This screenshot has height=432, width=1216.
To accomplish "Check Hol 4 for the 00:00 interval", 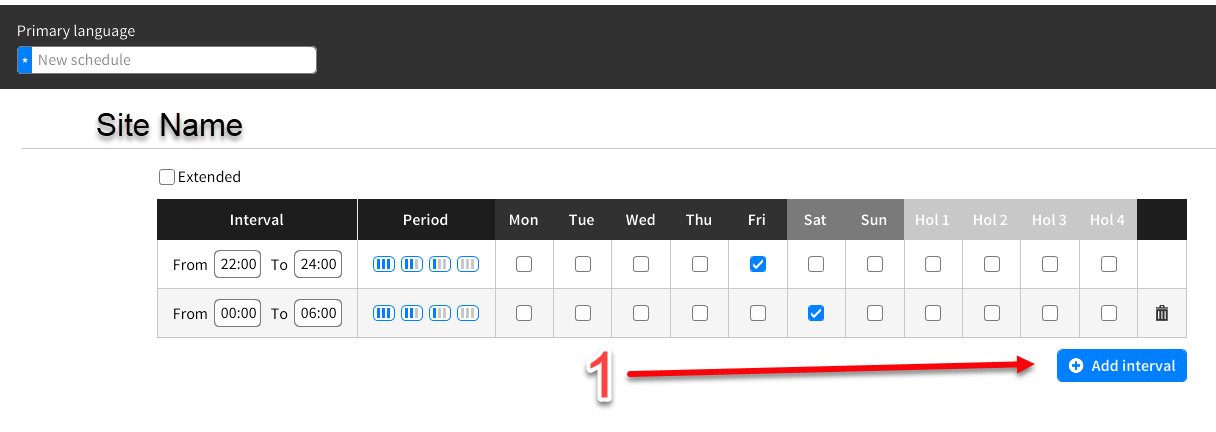I will [1108, 313].
